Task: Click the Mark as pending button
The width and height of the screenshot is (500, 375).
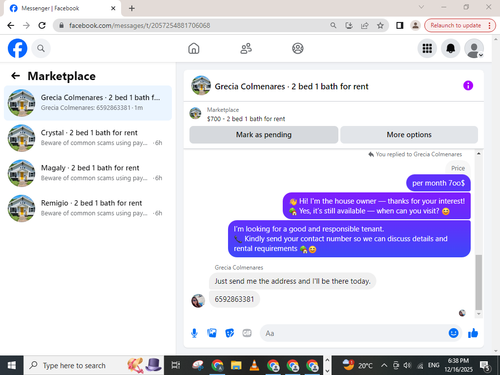Action: pos(264,135)
